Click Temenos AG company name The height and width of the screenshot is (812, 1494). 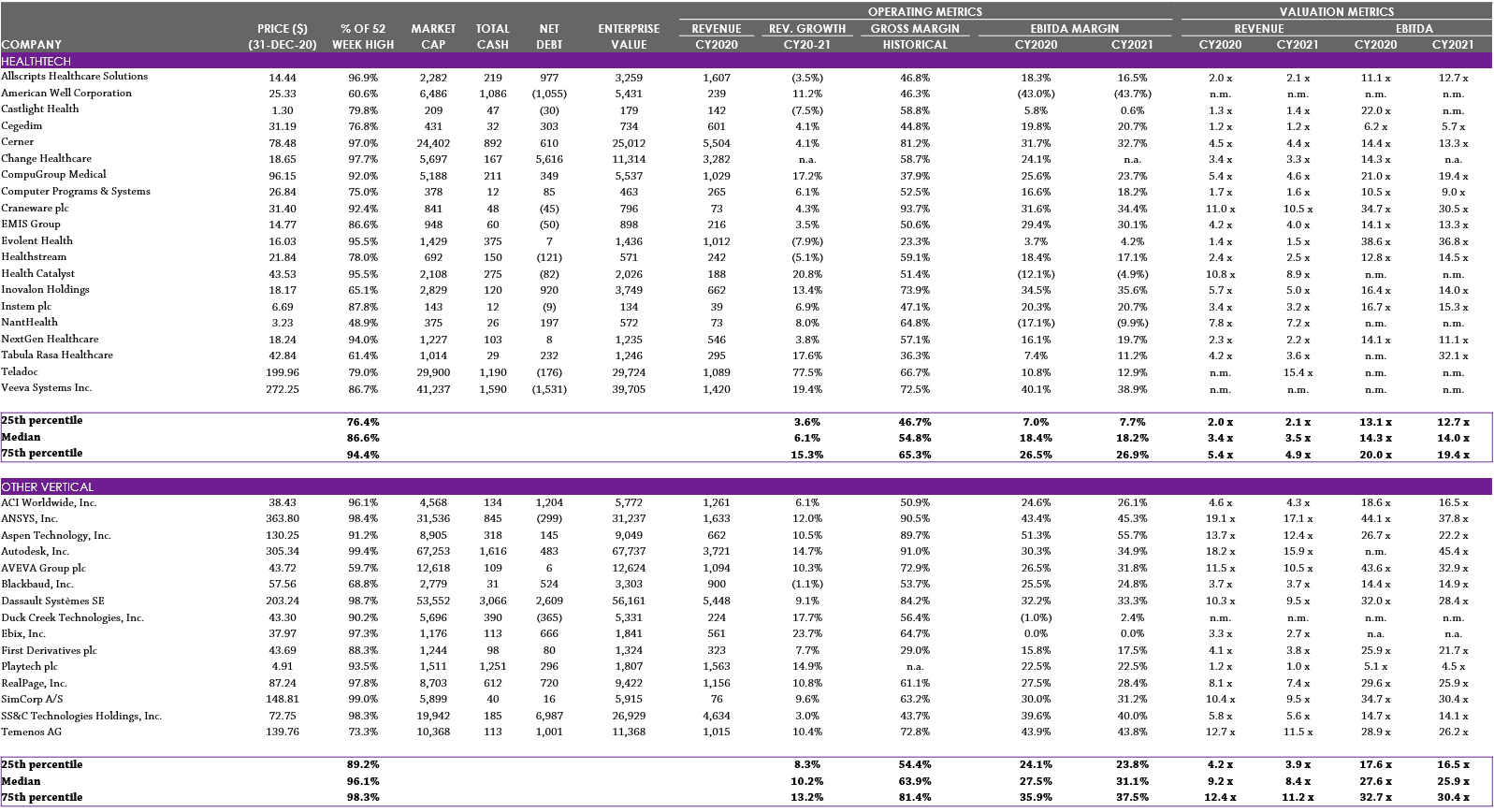[x=32, y=732]
